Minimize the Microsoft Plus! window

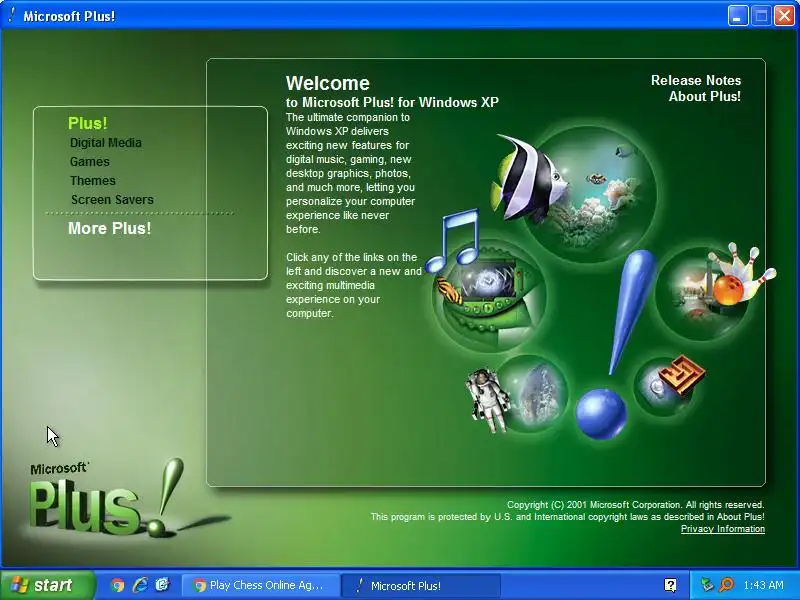coord(737,16)
